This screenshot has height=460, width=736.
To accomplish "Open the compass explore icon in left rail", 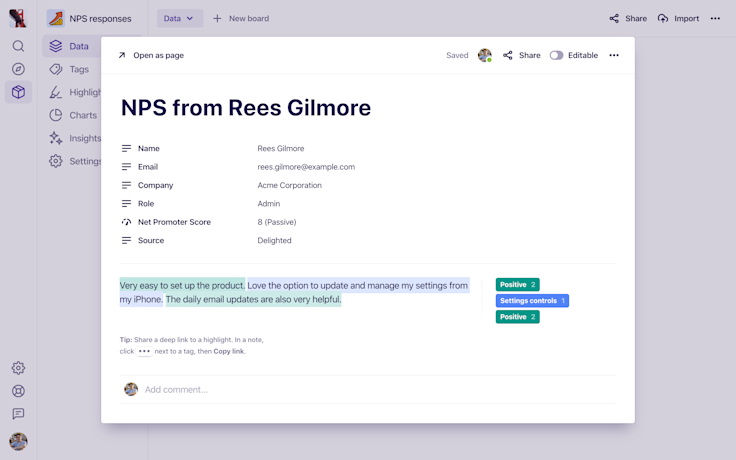I will [x=18, y=69].
